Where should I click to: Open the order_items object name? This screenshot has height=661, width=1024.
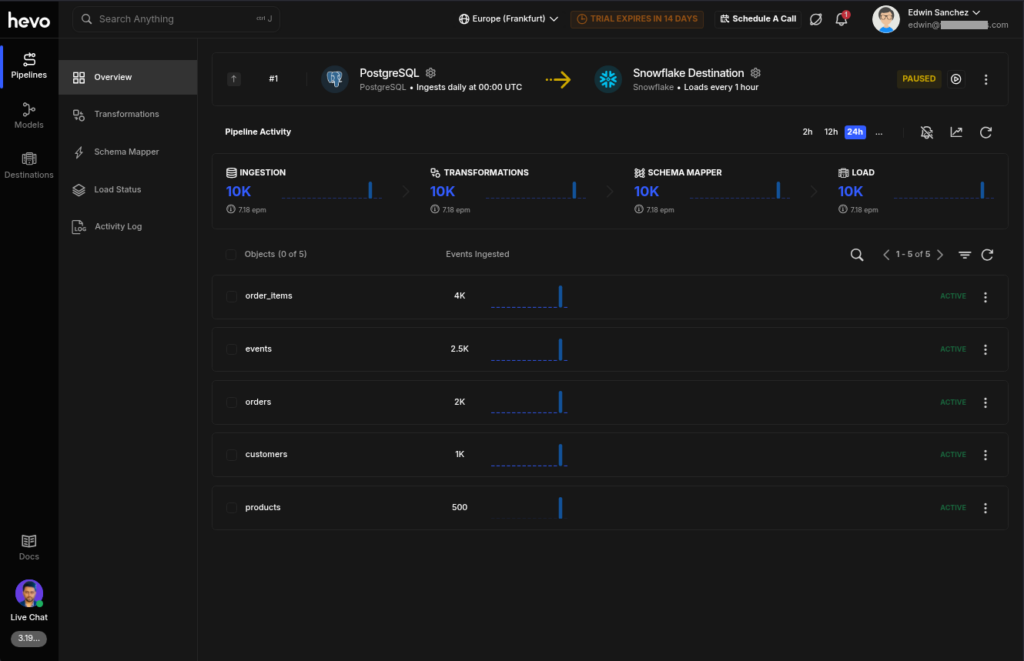click(x=268, y=296)
